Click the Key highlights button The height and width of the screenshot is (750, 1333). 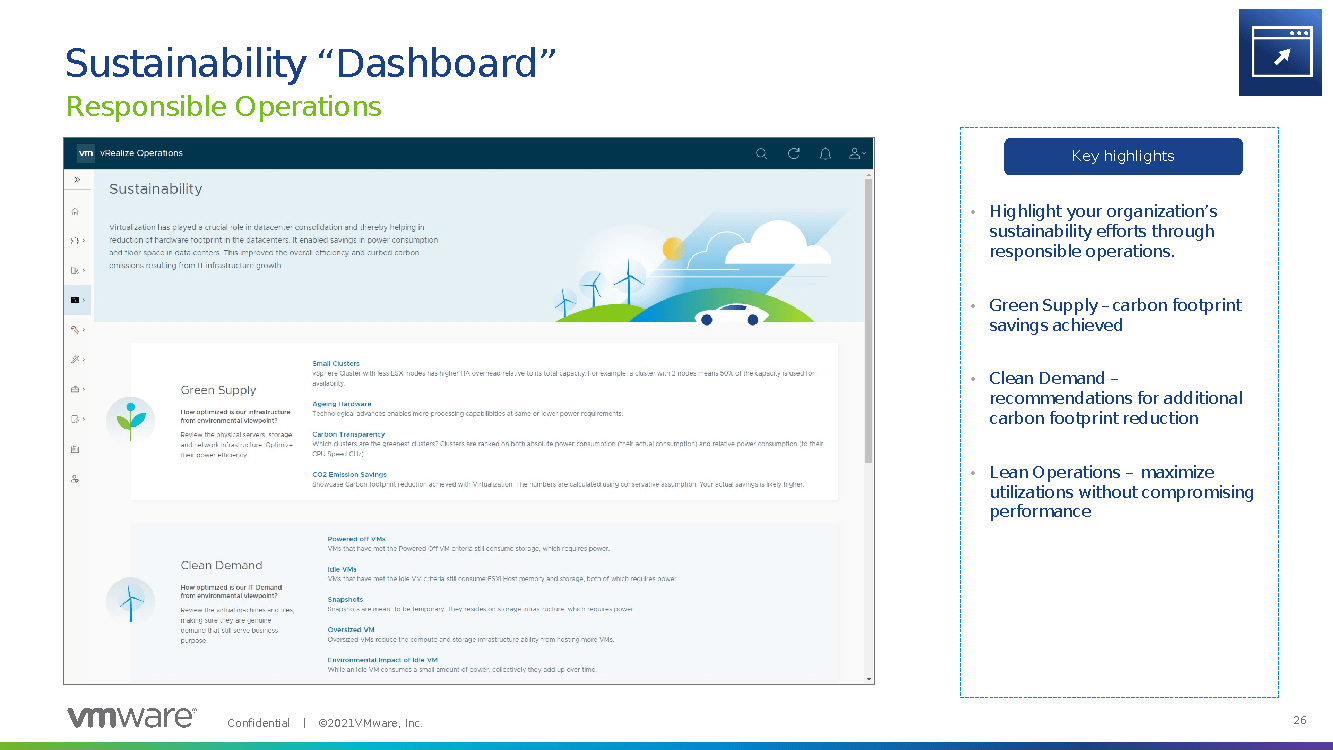[x=1122, y=156]
